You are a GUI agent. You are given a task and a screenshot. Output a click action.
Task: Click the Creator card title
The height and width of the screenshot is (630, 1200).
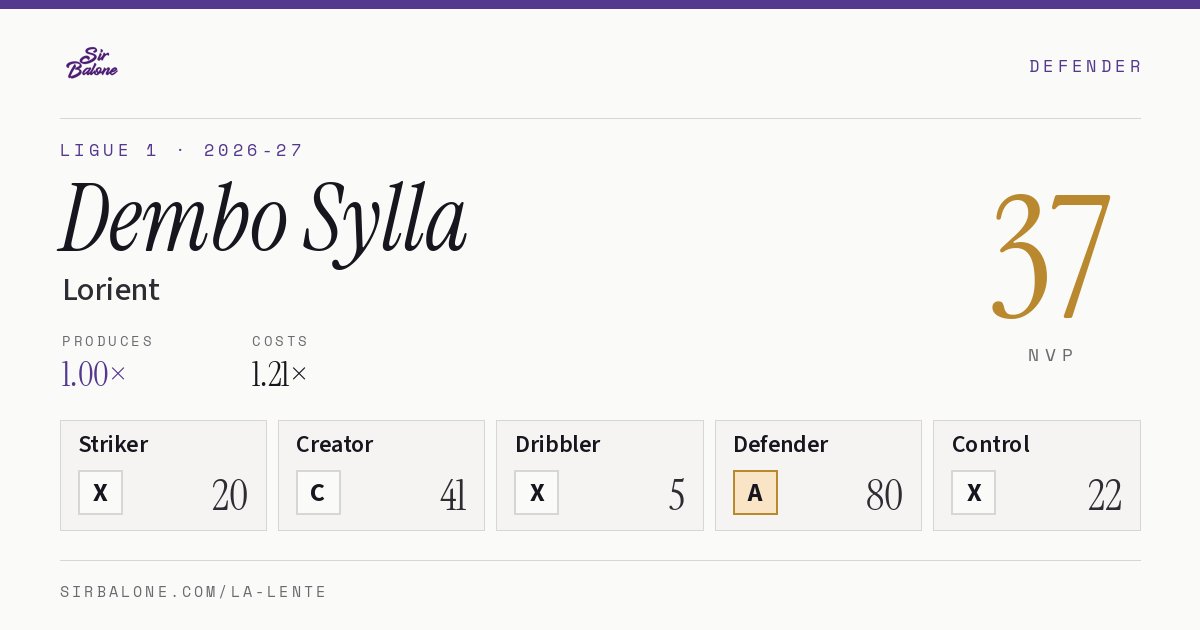(x=335, y=444)
